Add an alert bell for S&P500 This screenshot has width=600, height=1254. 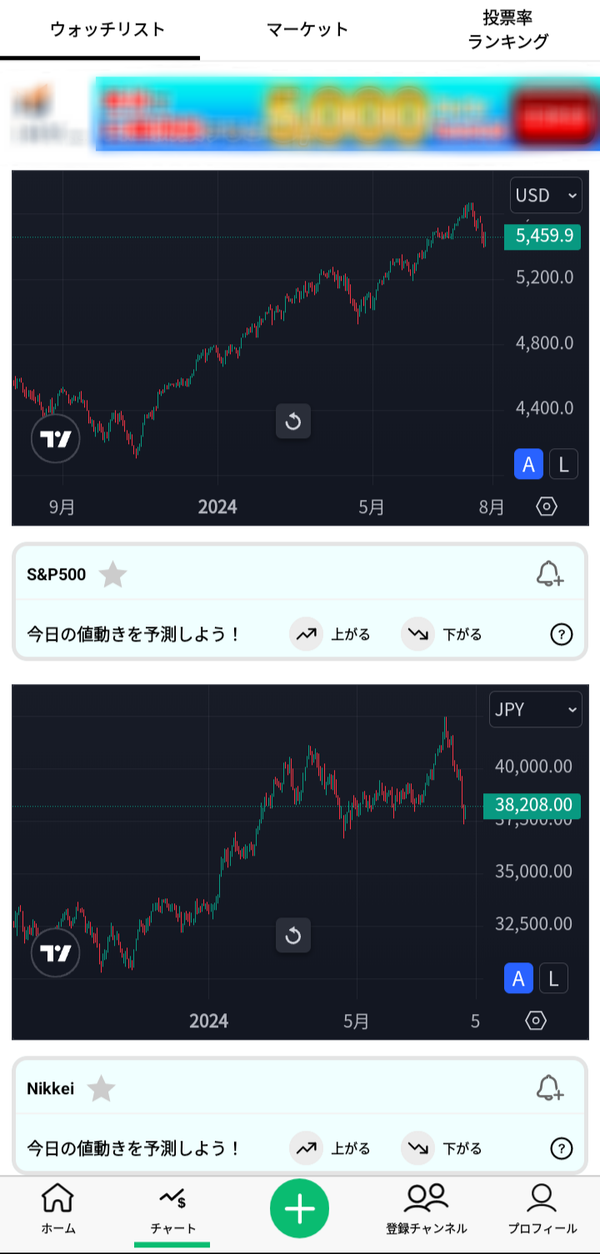click(549, 575)
